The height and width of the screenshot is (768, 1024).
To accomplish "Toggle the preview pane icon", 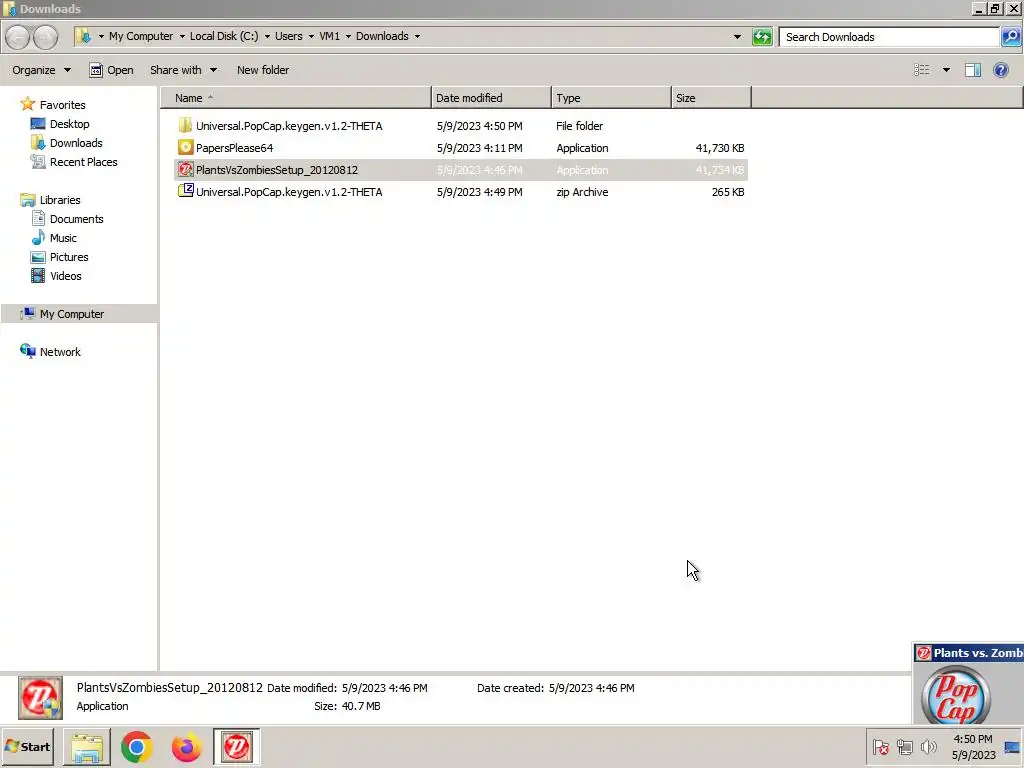I will tap(972, 70).
